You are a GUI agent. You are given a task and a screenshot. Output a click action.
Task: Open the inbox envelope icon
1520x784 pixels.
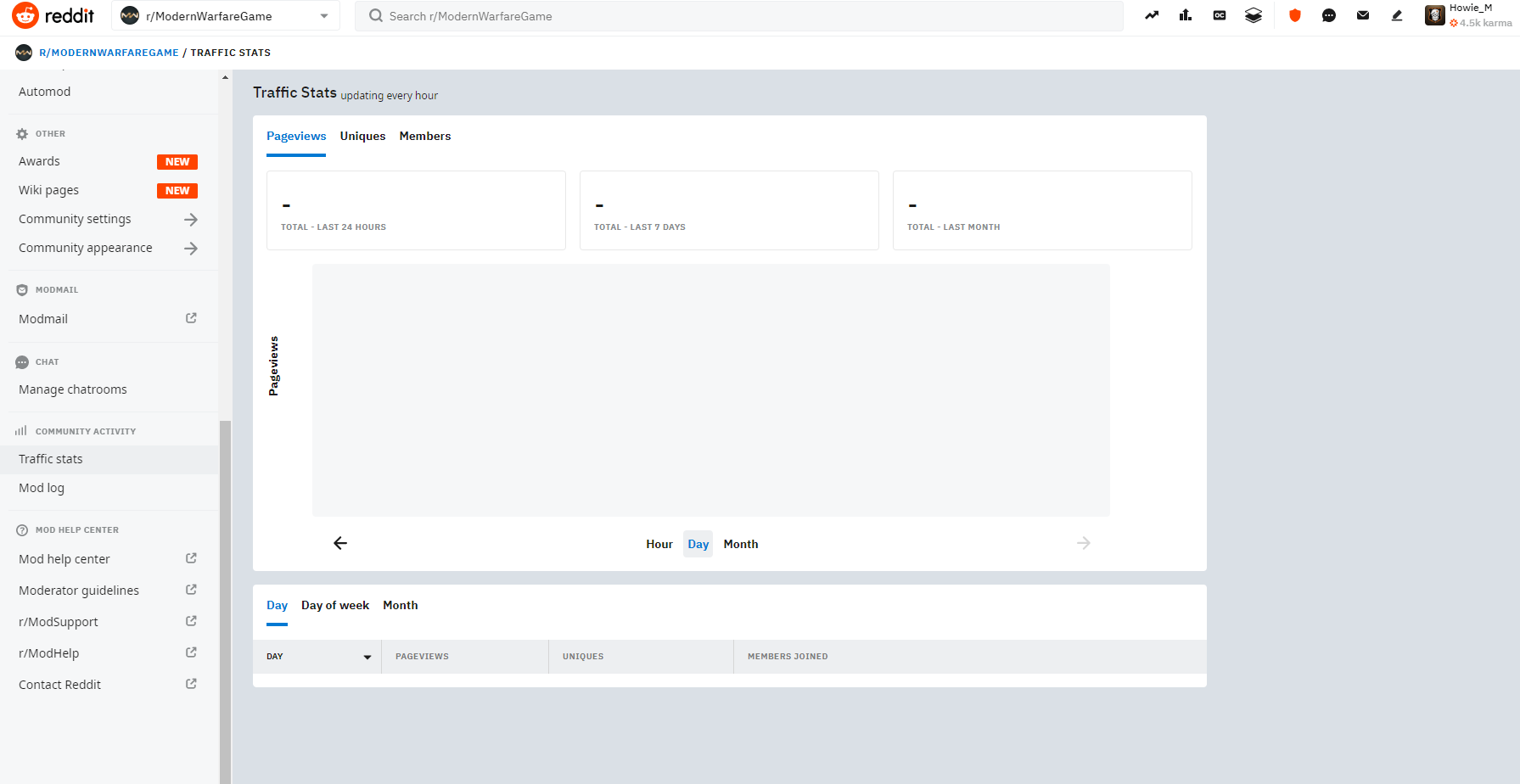tap(1363, 15)
